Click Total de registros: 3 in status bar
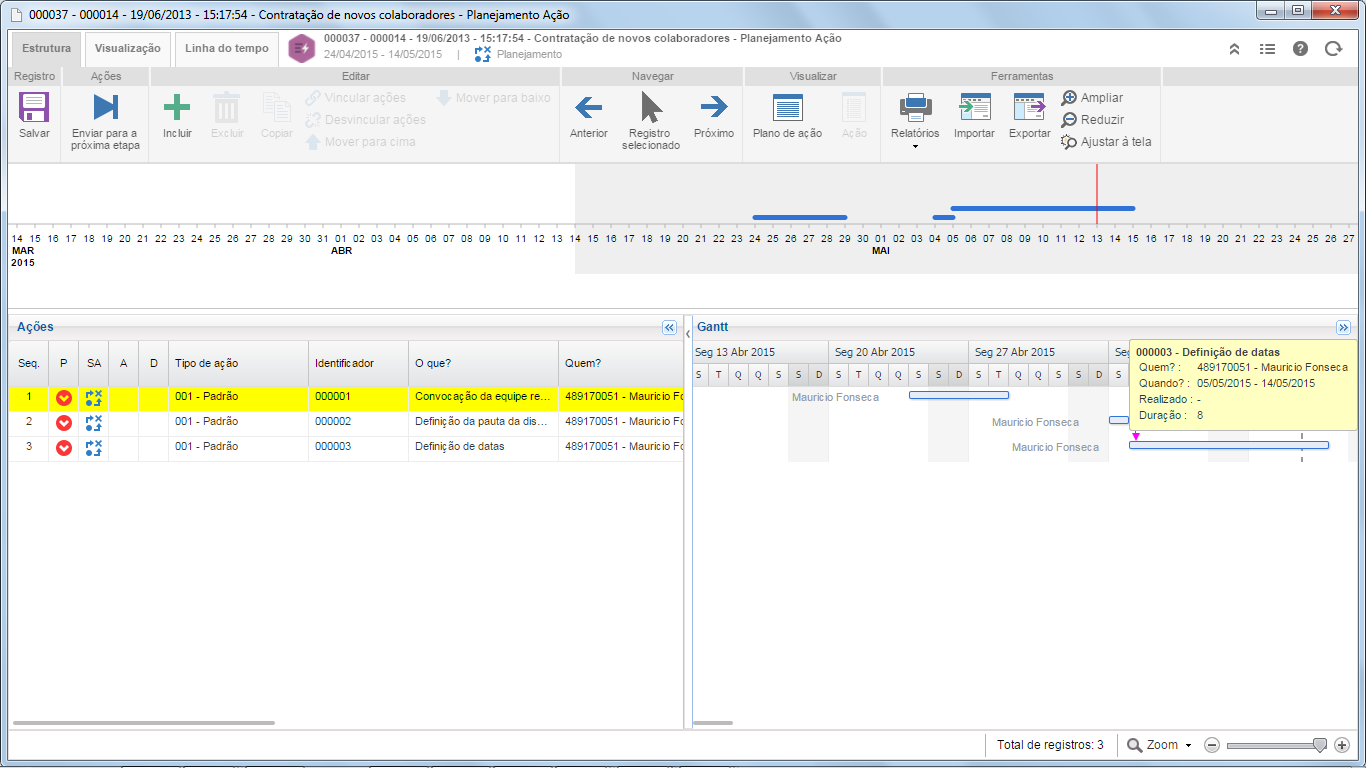Viewport: 1366px width, 768px height. click(1050, 745)
